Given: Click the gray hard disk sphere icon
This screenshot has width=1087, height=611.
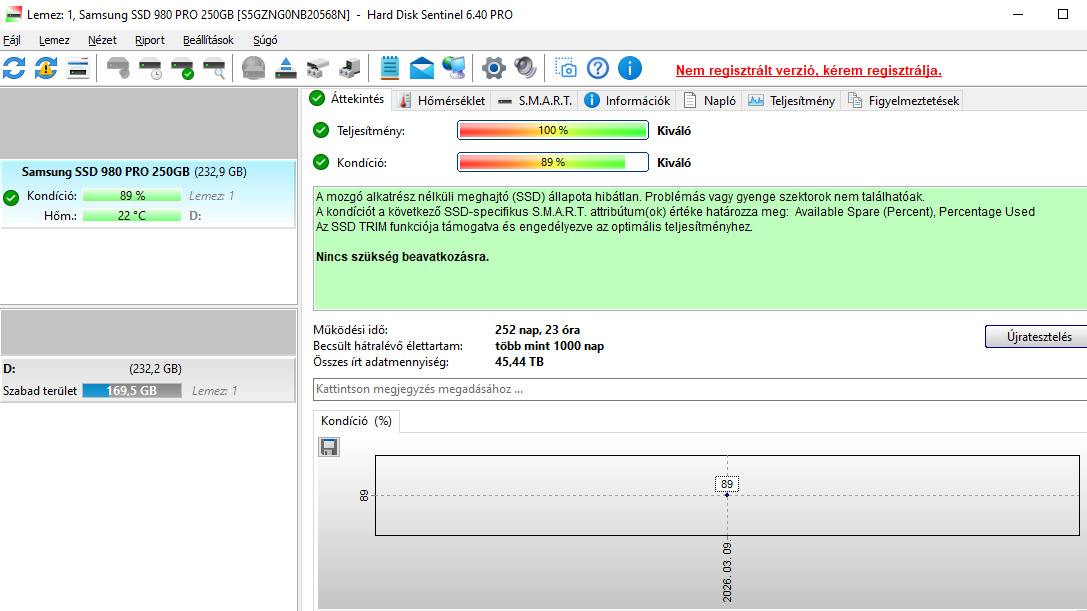Looking at the screenshot, I should click(x=254, y=68).
